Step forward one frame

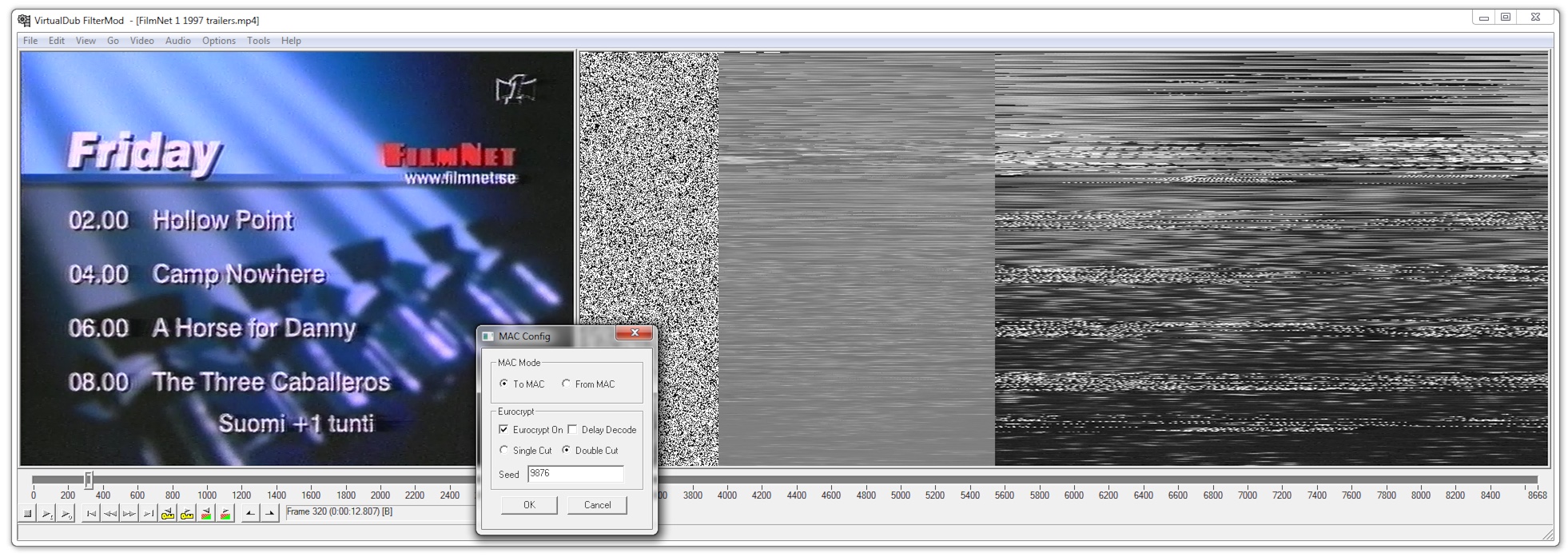[129, 514]
